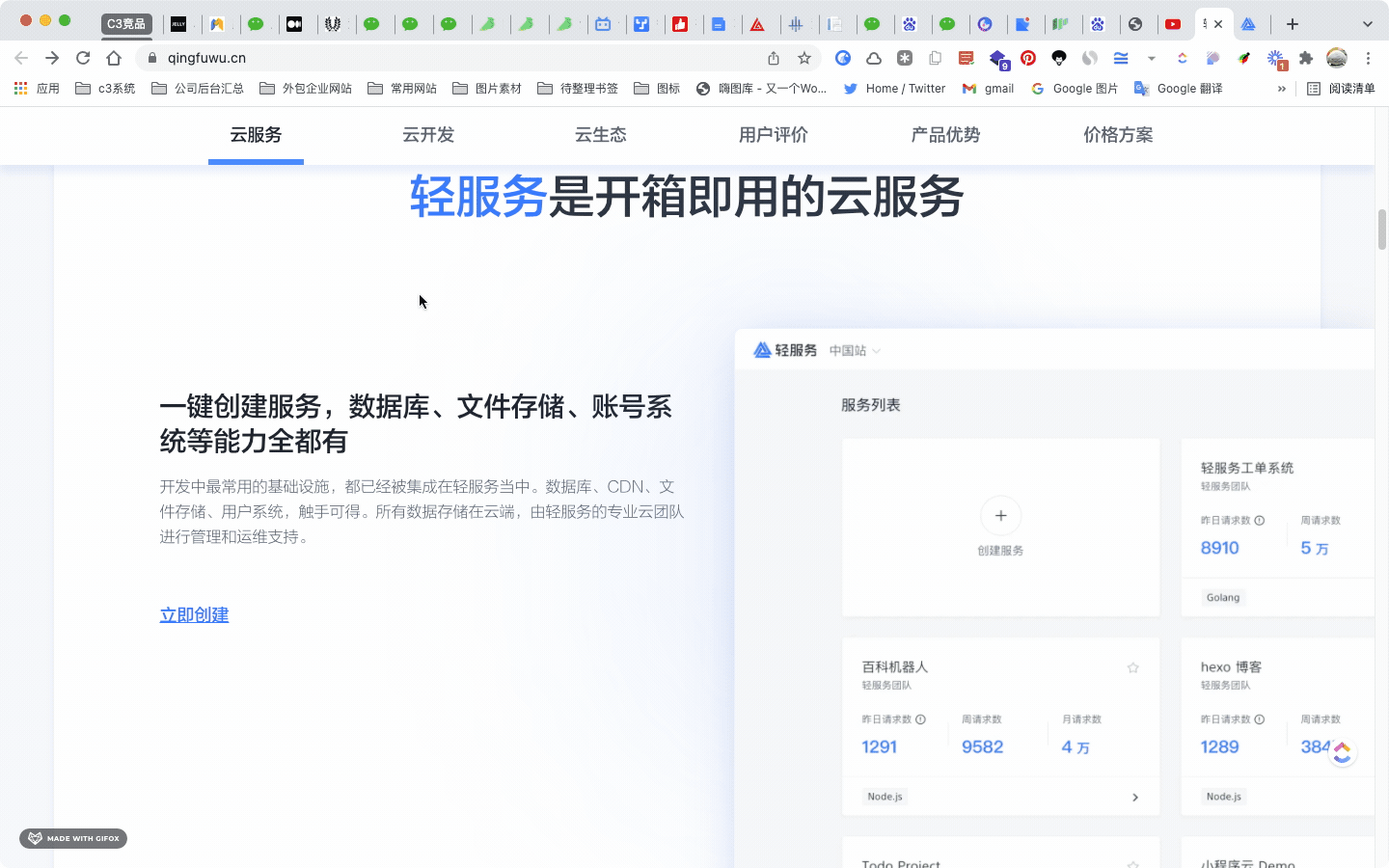Viewport: 1389px width, 868px height.
Task: Open the 待整理书签 bookmark folder
Action: pos(578,88)
